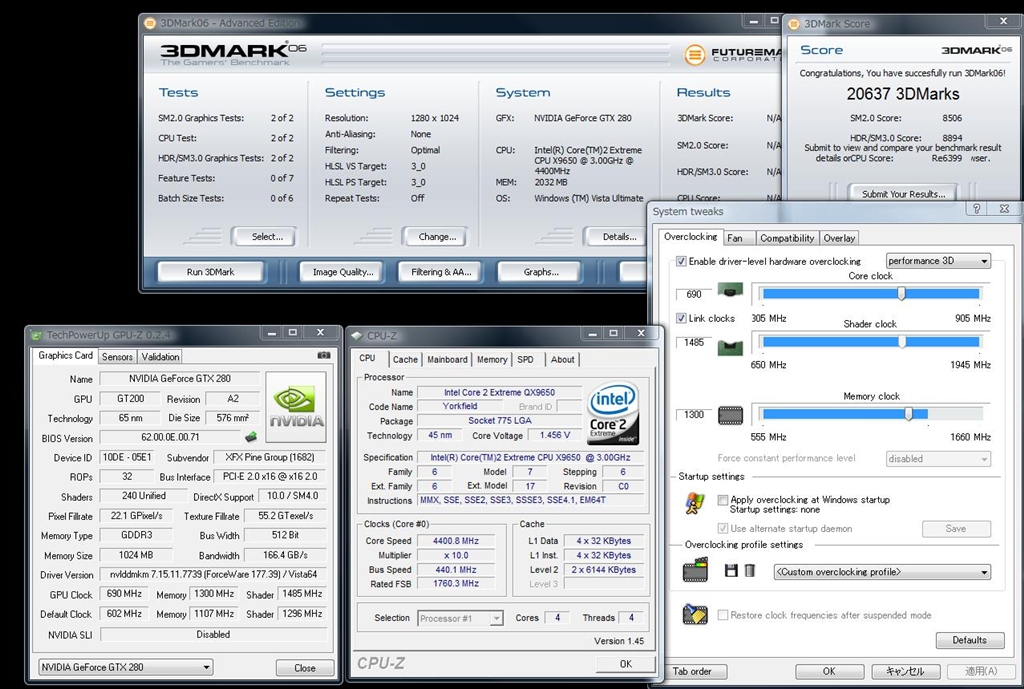1024x689 pixels.
Task: Click the help question mark in System tweaks
Action: pyautogui.click(x=975, y=210)
